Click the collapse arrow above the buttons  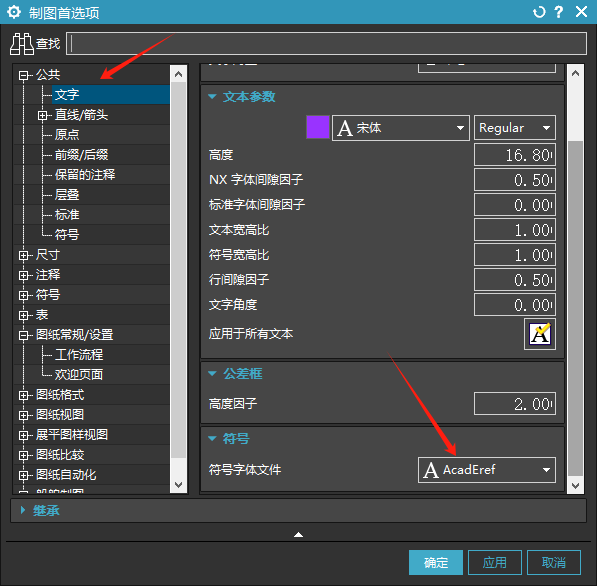[x=298, y=535]
